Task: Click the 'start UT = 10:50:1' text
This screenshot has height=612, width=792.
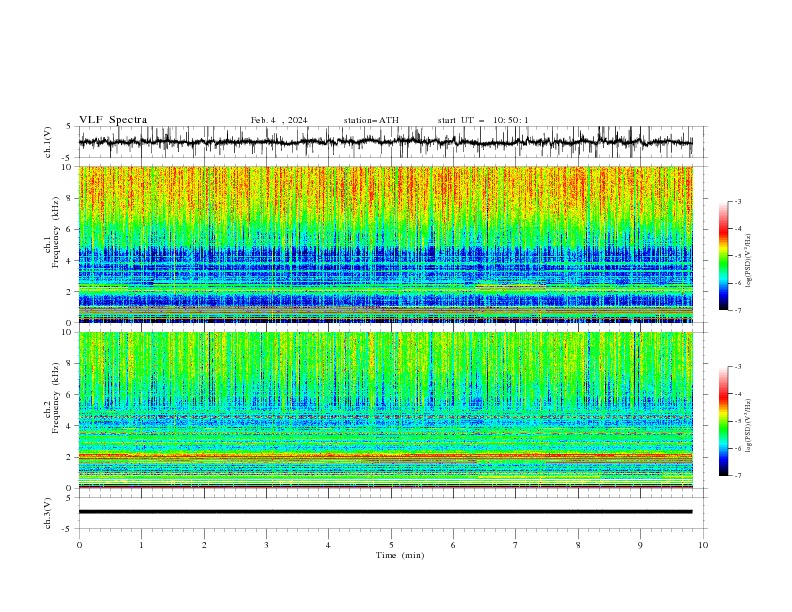Action: click(x=483, y=120)
